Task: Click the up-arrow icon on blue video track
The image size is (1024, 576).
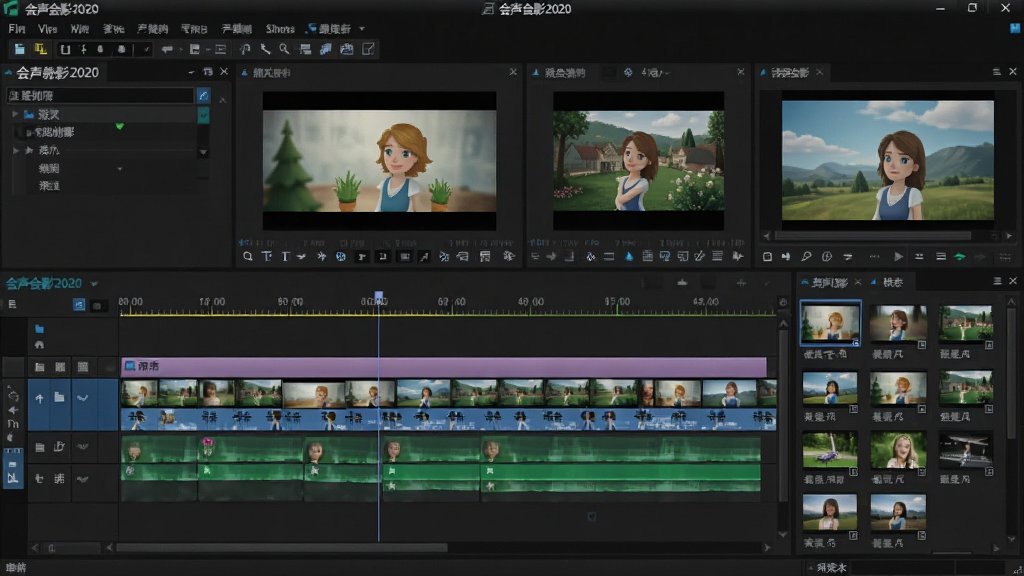Action: (39, 398)
